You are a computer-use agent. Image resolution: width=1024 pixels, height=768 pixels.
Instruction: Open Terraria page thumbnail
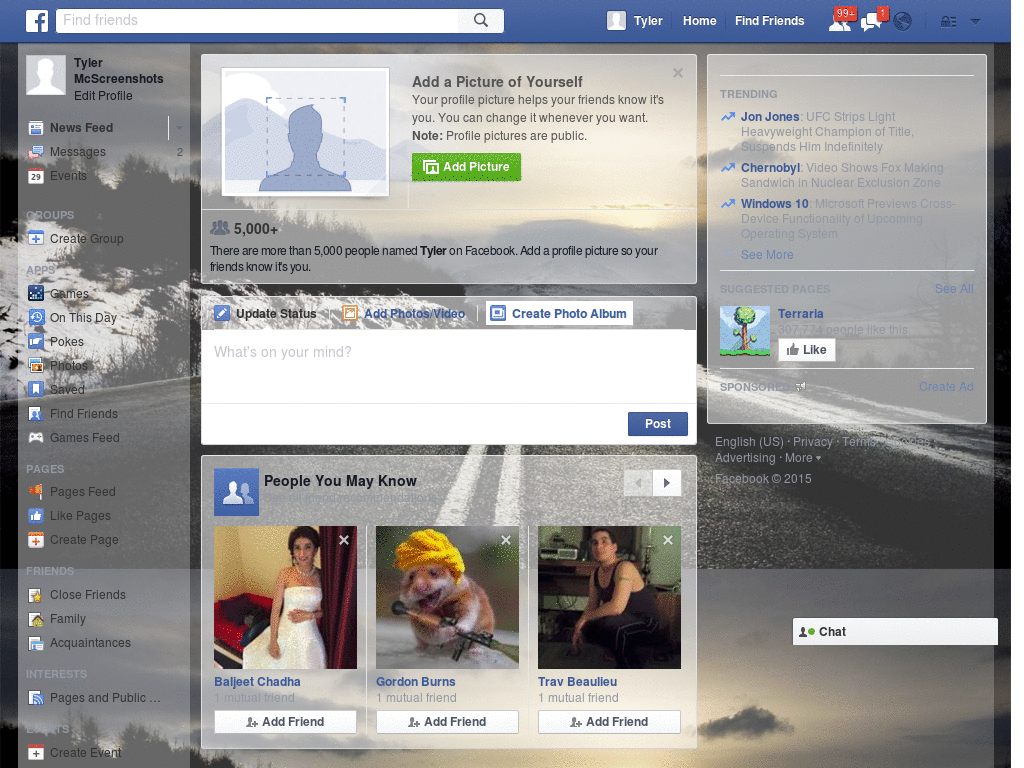[745, 331]
